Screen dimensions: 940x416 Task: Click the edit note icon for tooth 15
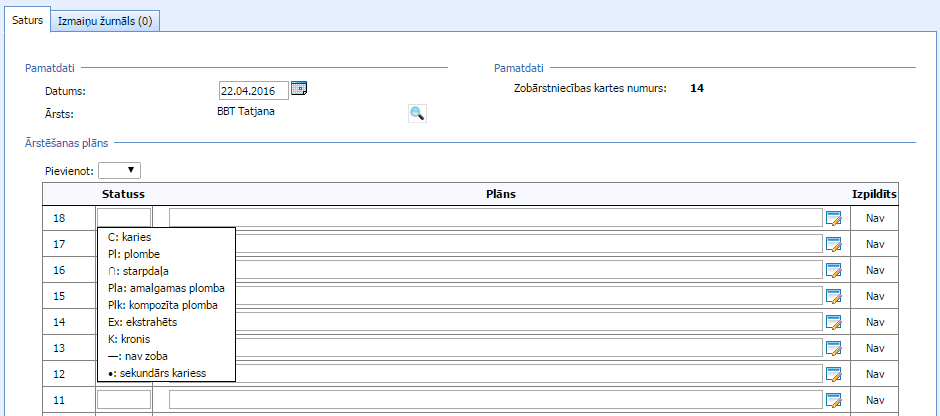click(x=834, y=296)
